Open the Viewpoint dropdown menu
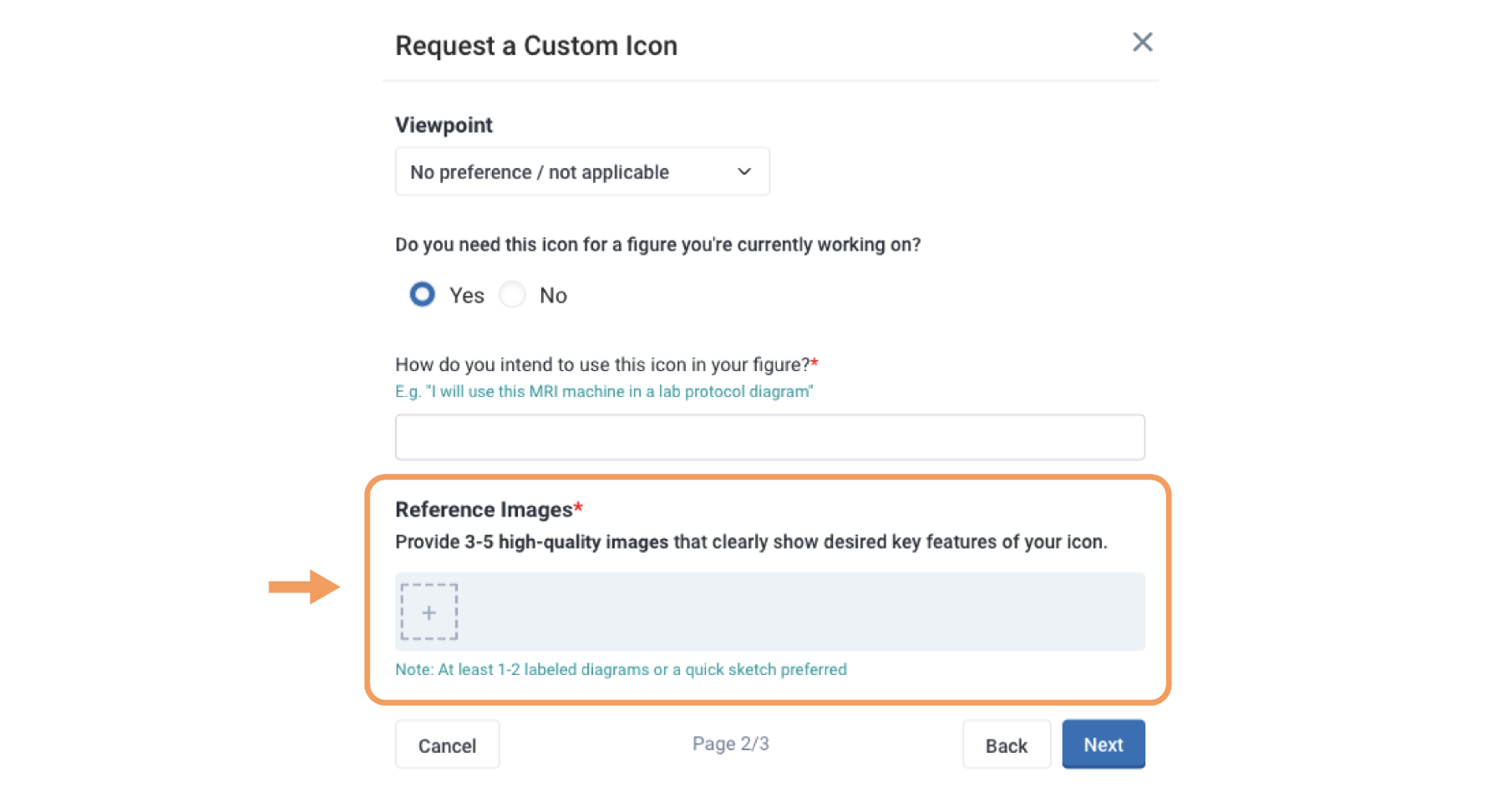The height and width of the screenshot is (797, 1512). tap(581, 172)
